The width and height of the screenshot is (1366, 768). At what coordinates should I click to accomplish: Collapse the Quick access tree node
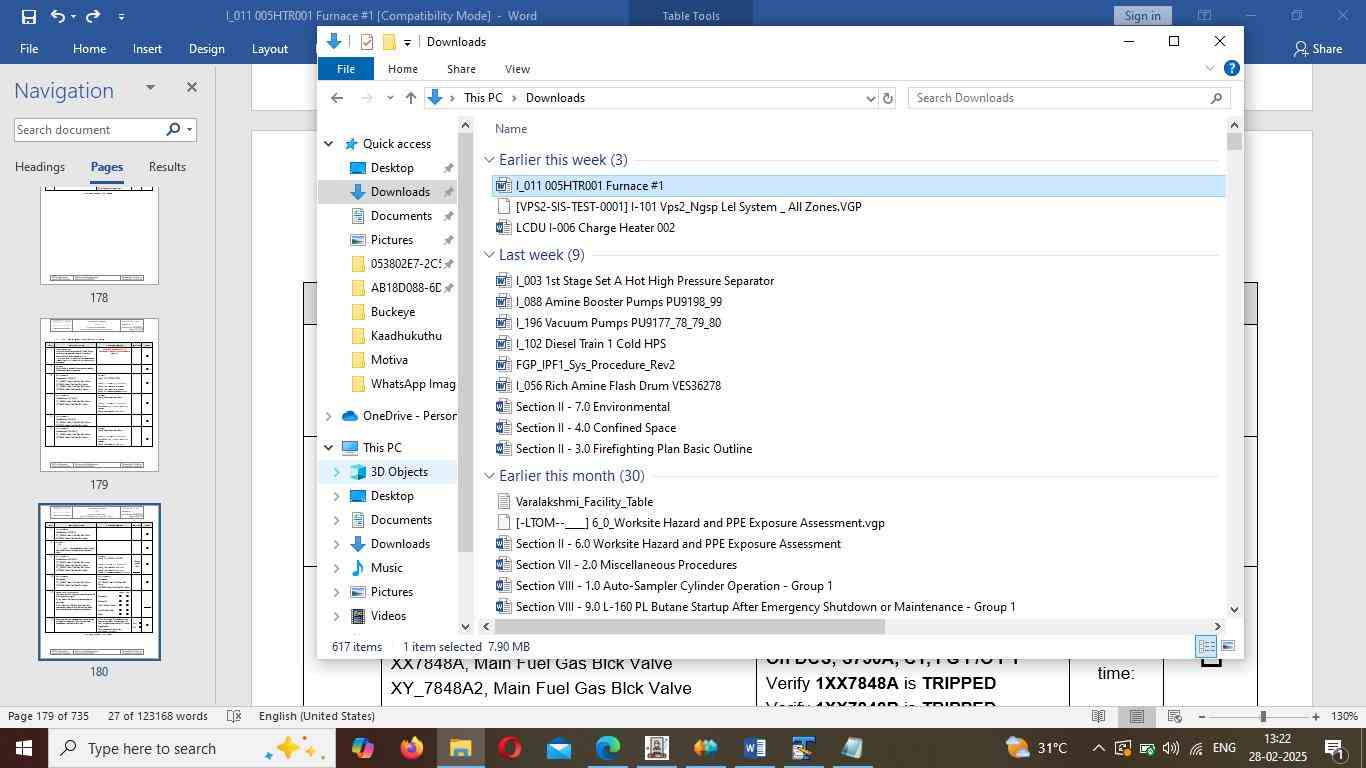click(x=329, y=144)
